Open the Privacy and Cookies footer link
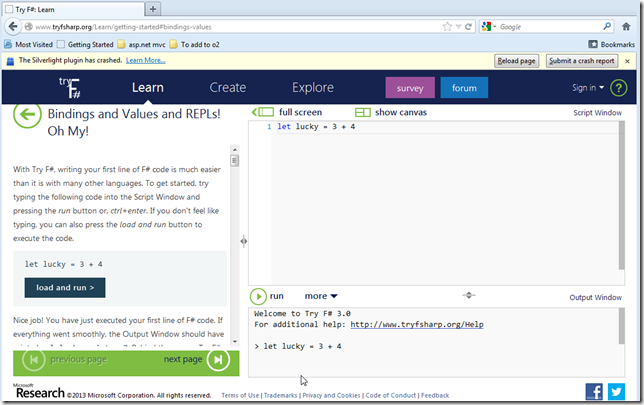This screenshot has height=405, width=644. click(x=331, y=395)
